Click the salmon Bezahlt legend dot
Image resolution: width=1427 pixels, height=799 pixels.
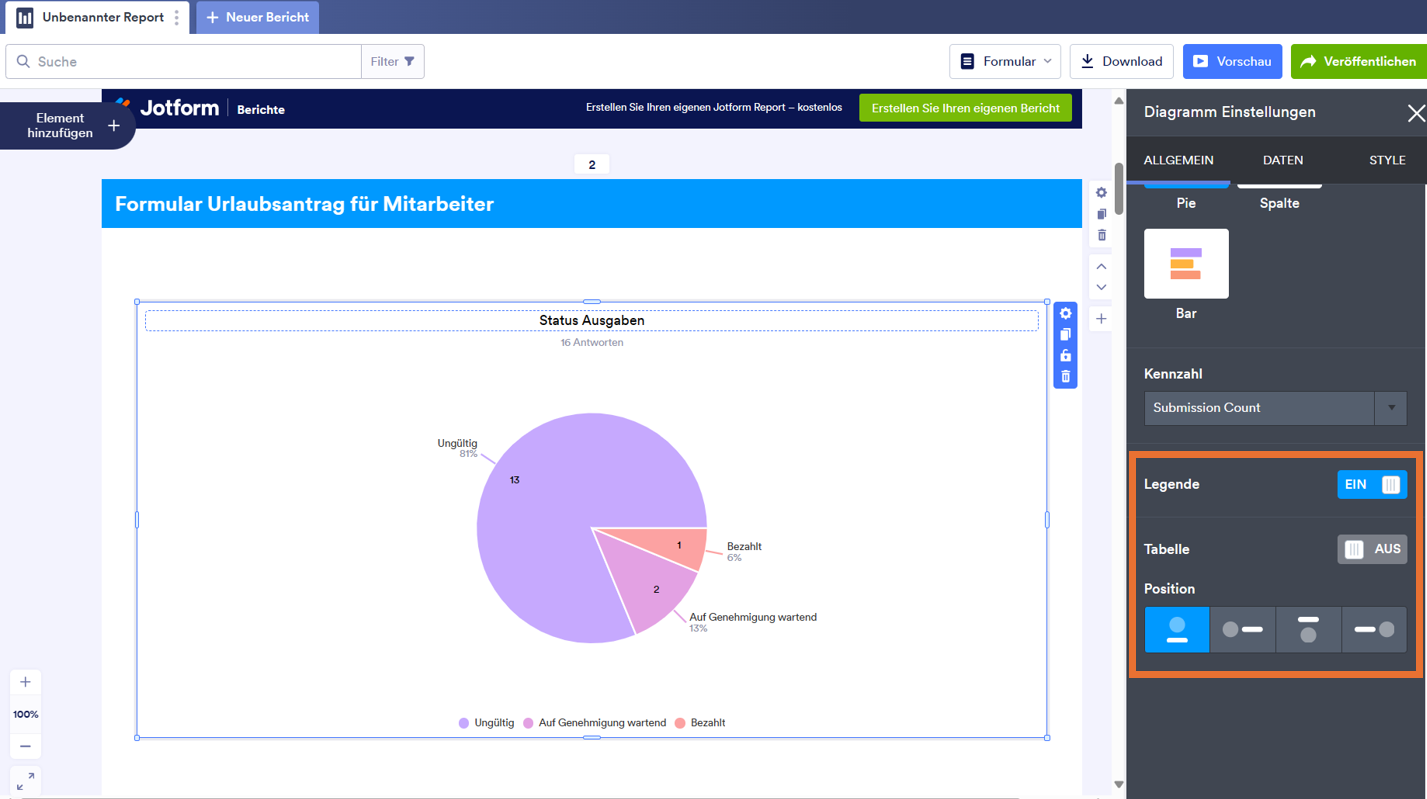point(680,723)
